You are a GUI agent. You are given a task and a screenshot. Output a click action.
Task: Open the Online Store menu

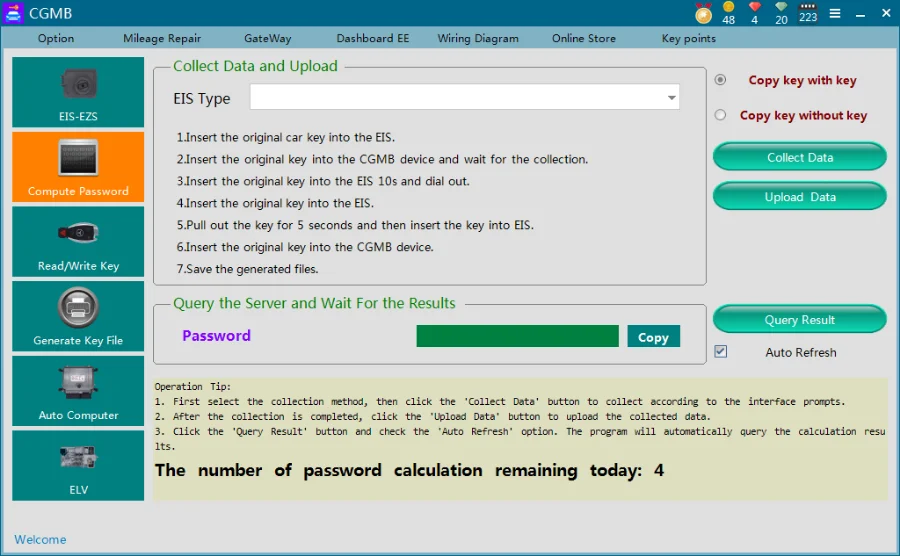584,38
